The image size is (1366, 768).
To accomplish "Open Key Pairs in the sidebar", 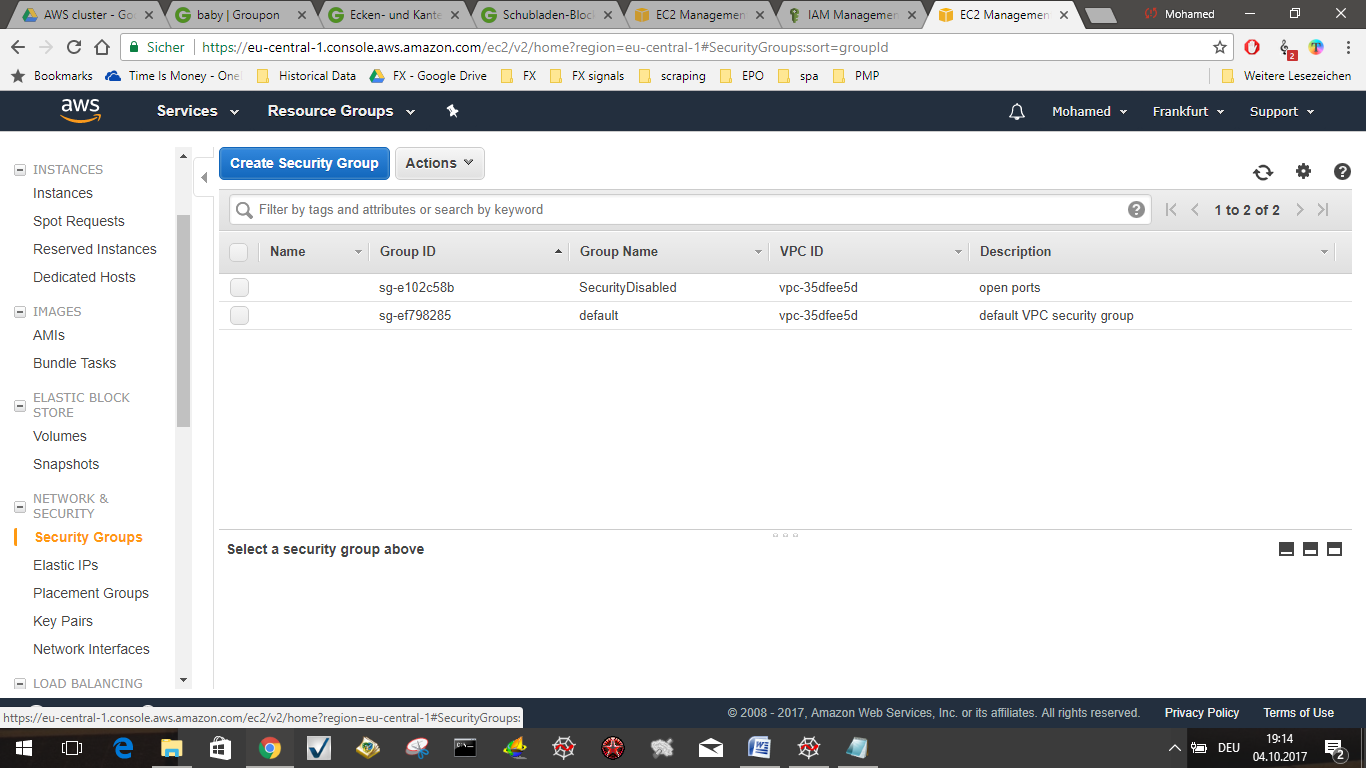I will pyautogui.click(x=63, y=621).
